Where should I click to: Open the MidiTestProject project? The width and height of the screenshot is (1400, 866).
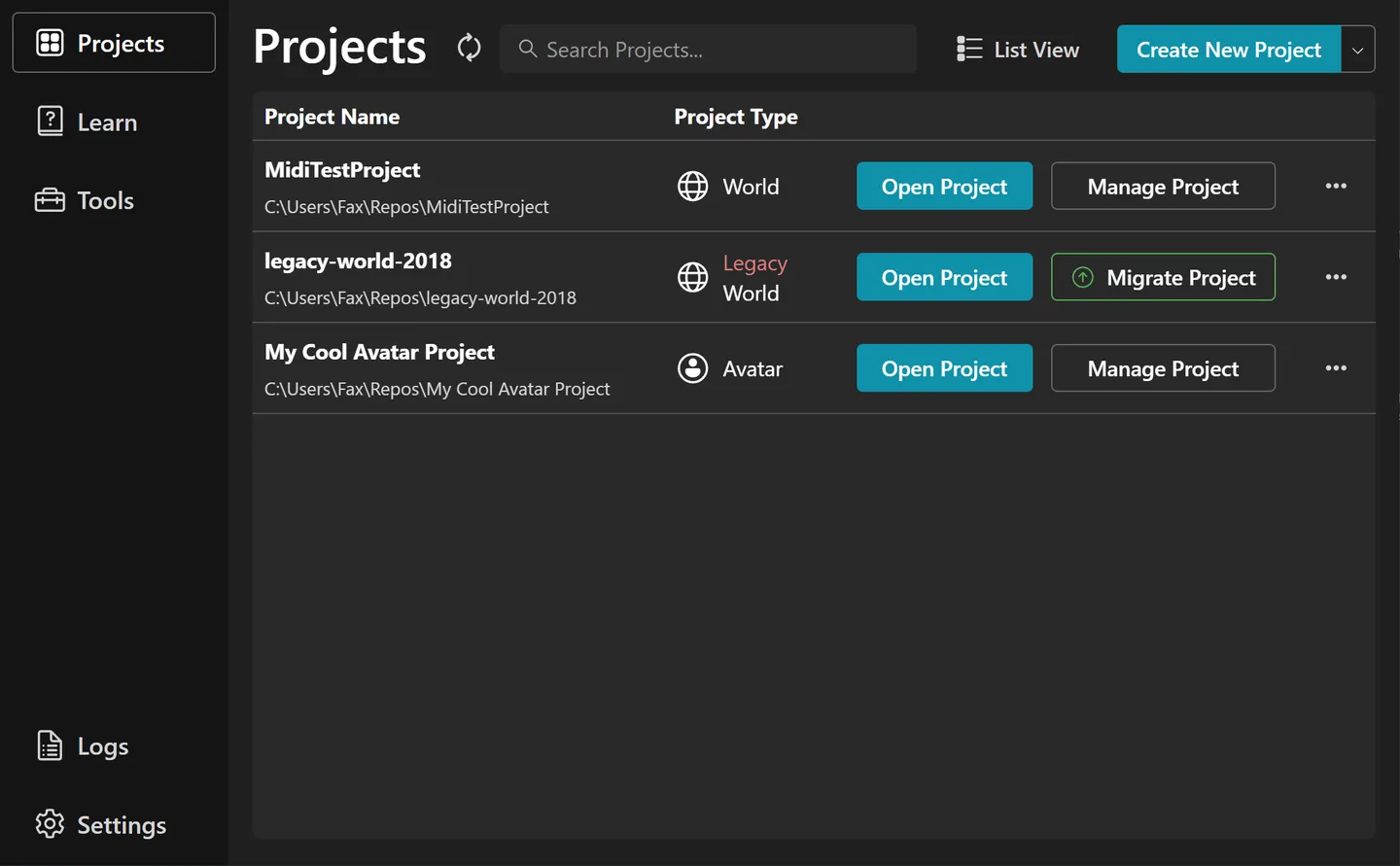click(944, 186)
